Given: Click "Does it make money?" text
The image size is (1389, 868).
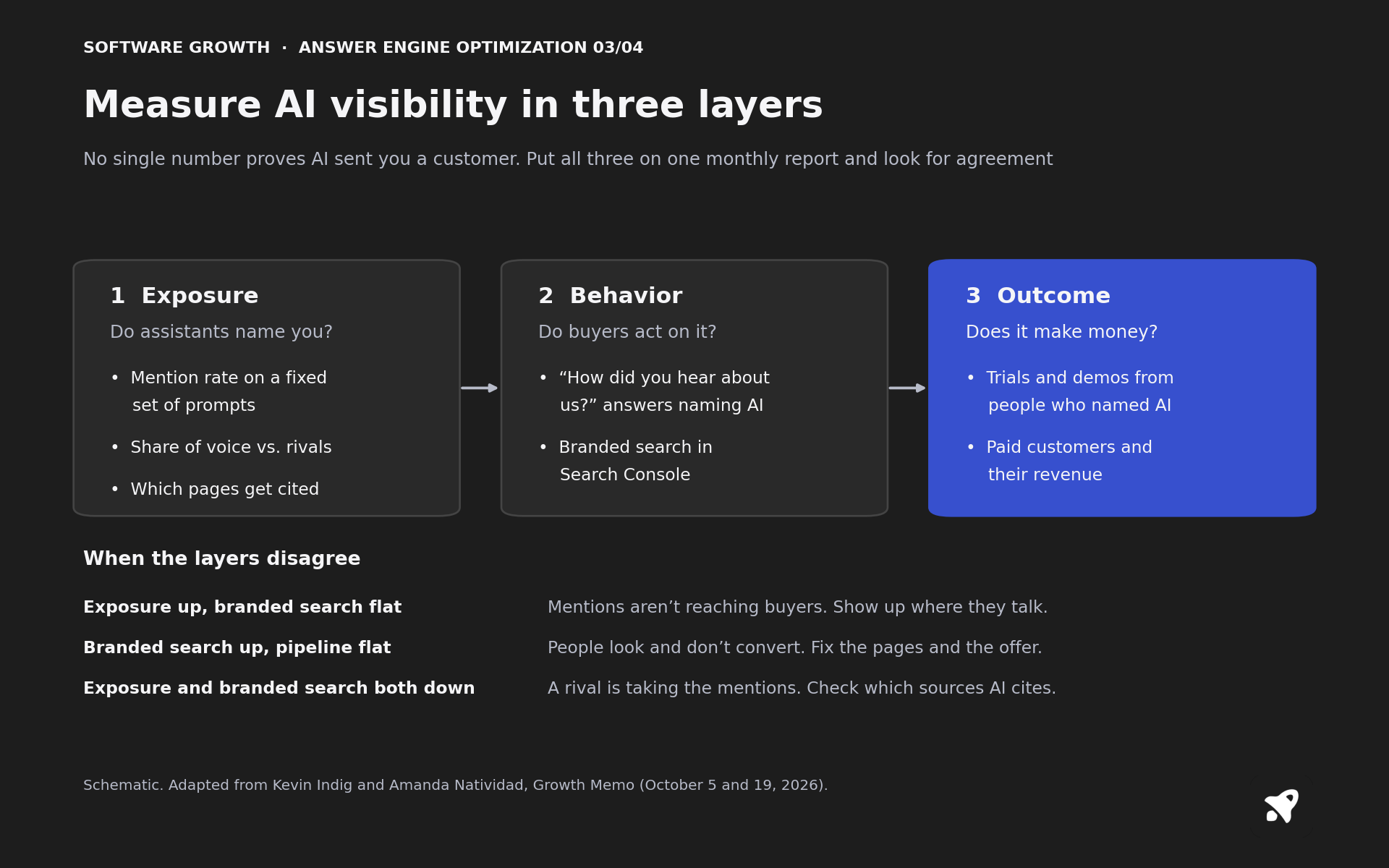Looking at the screenshot, I should pos(1061,332).
